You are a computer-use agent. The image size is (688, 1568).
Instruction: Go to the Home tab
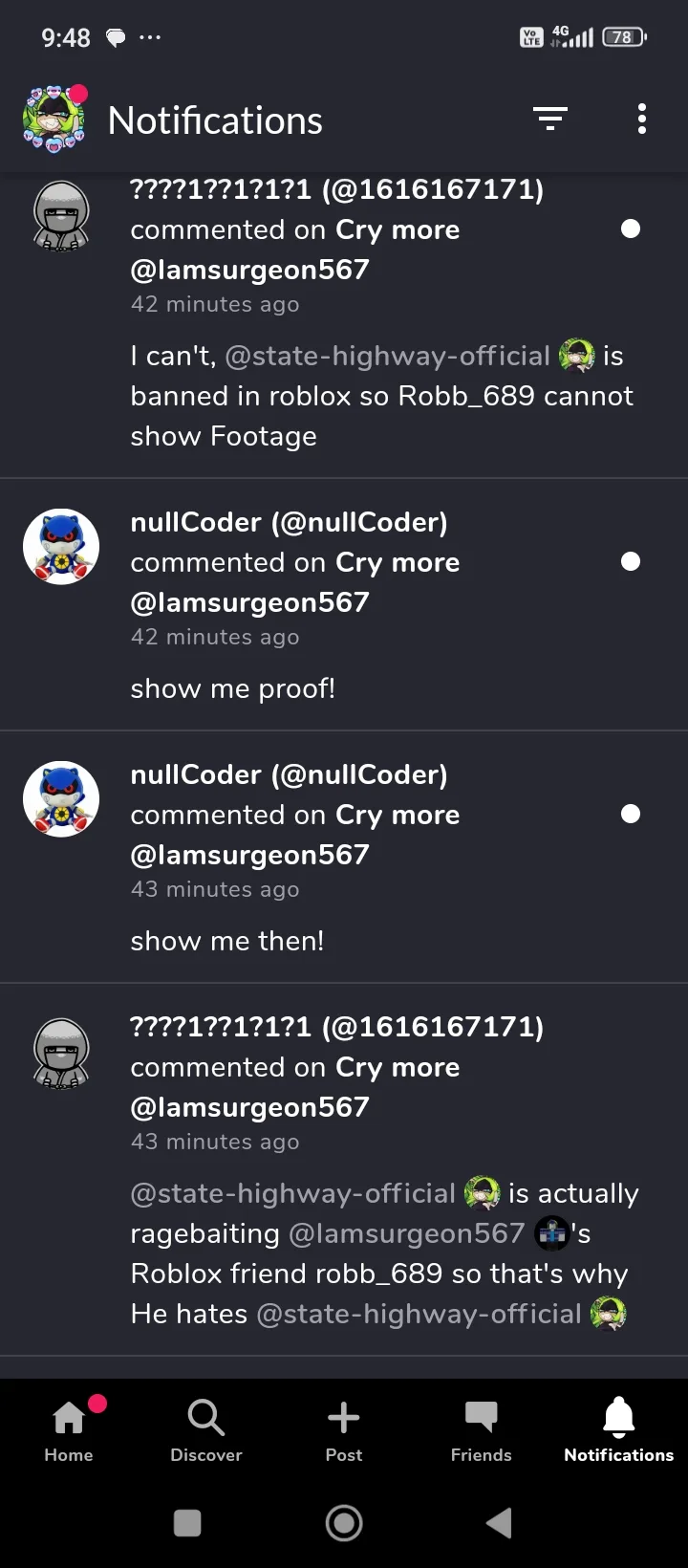click(x=69, y=1430)
